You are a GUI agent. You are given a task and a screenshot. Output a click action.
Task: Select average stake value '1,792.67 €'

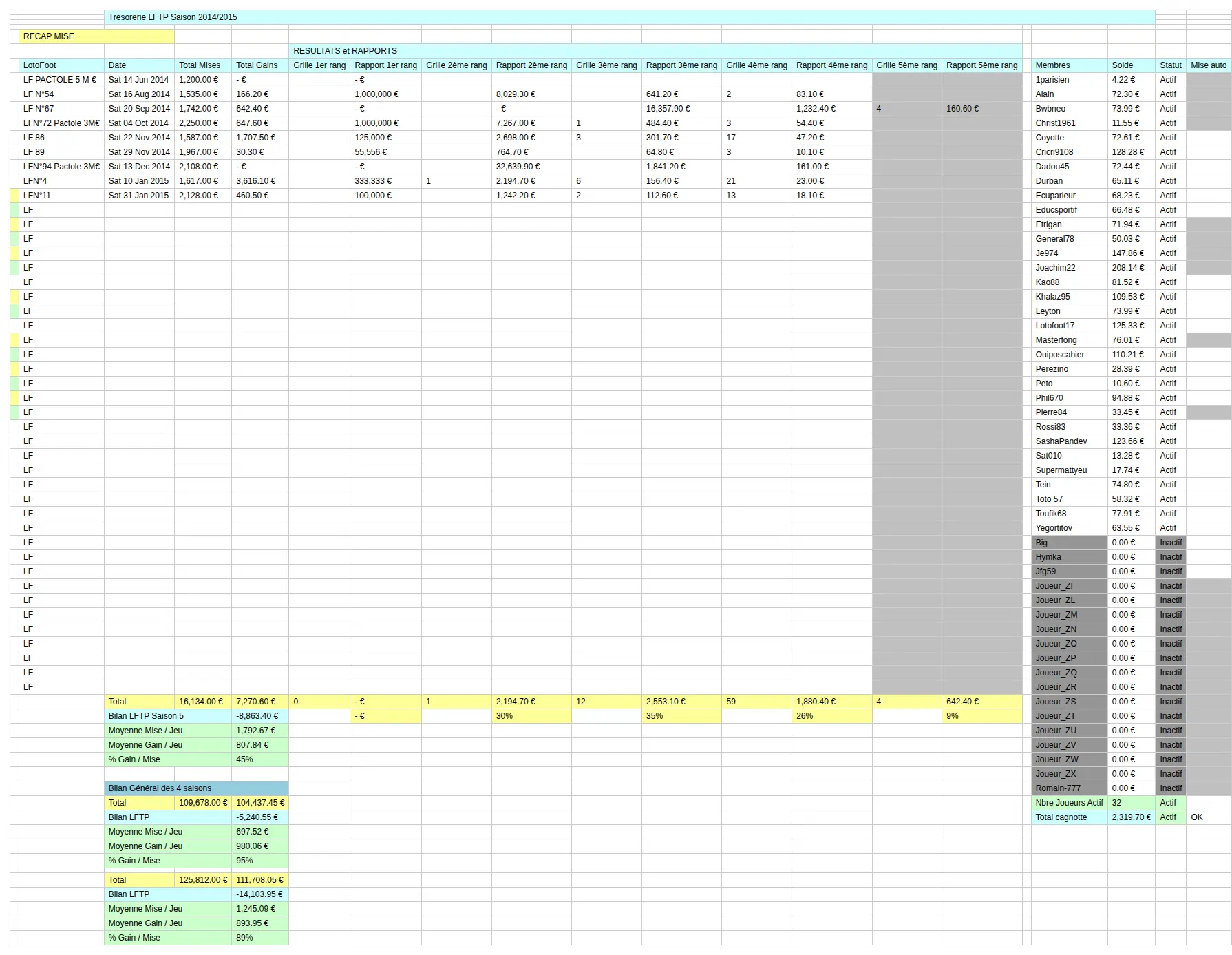point(260,731)
